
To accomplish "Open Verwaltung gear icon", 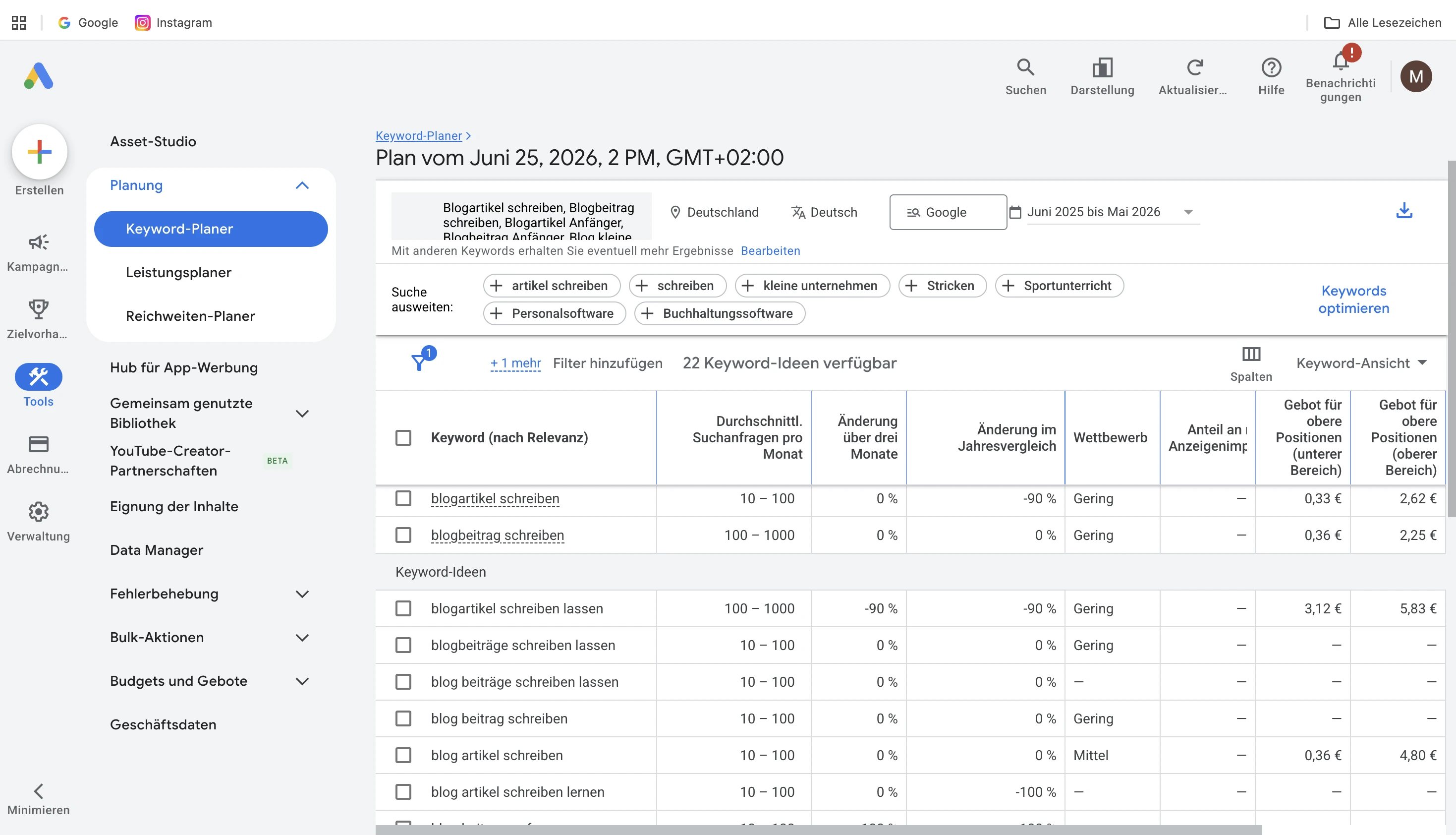I will coord(38,512).
